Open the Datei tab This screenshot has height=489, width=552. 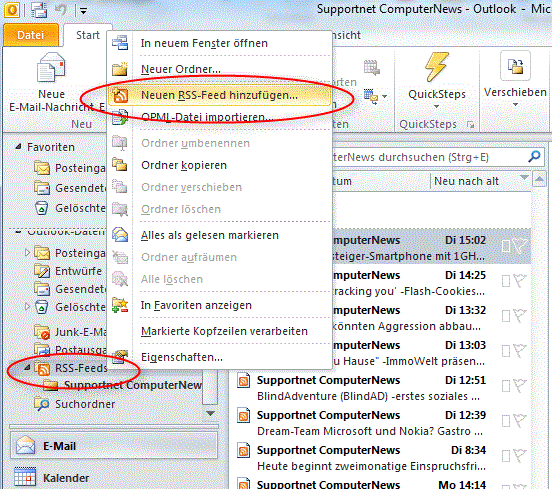tap(31, 35)
